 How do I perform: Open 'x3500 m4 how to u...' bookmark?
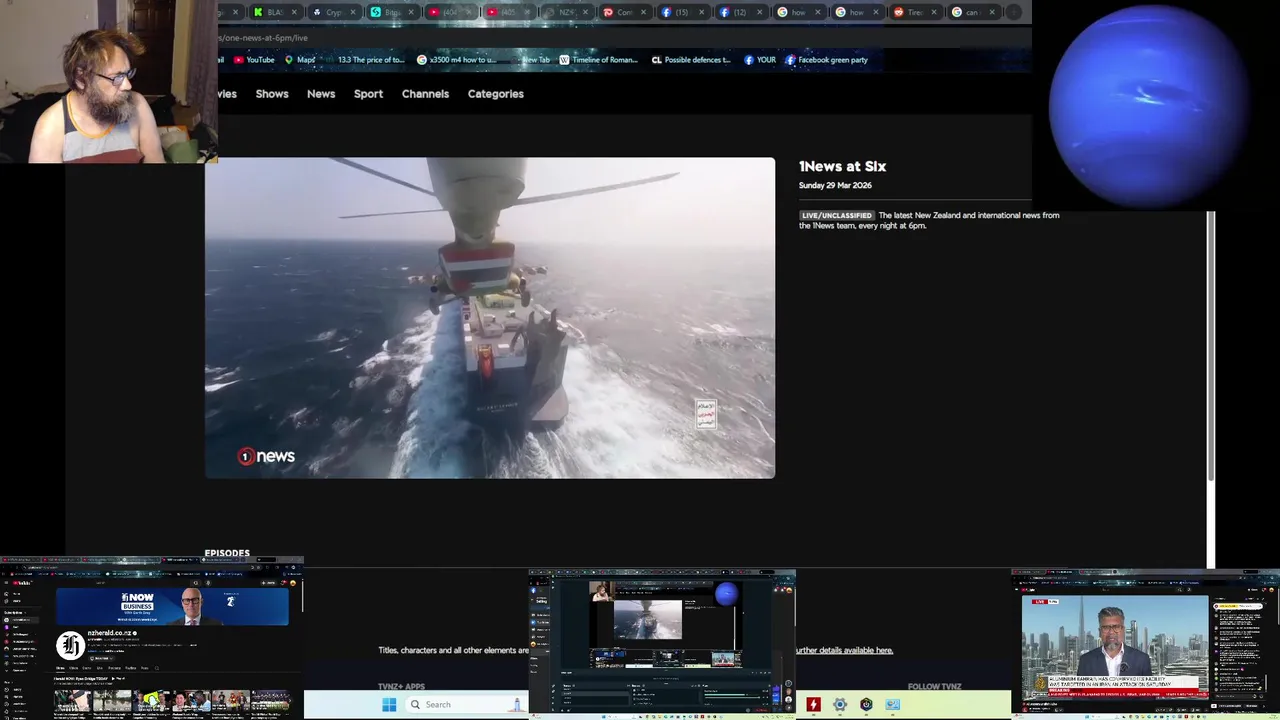tap(456, 60)
